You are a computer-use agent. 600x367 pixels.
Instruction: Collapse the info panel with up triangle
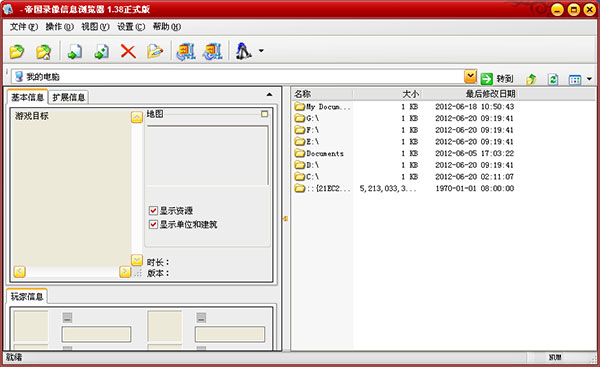coord(269,95)
